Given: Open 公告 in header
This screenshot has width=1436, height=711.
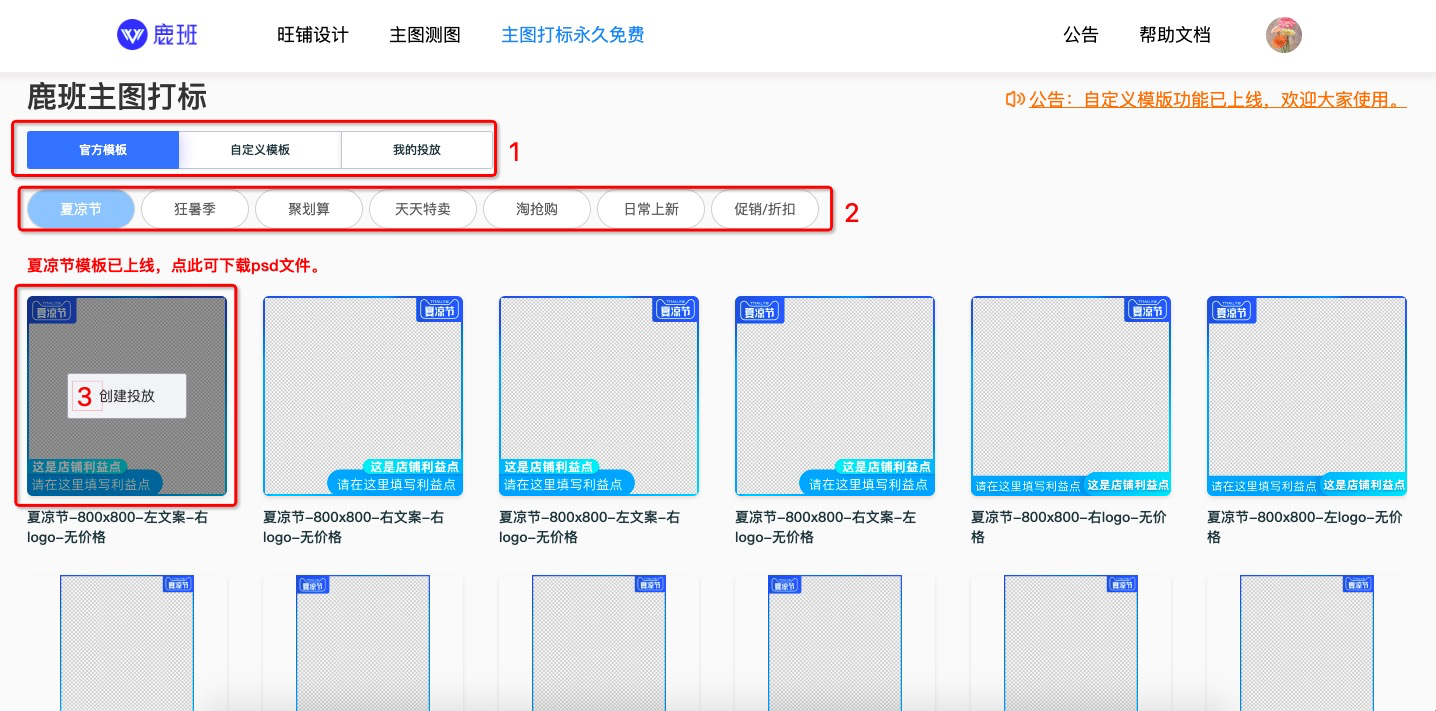Looking at the screenshot, I should 1081,35.
